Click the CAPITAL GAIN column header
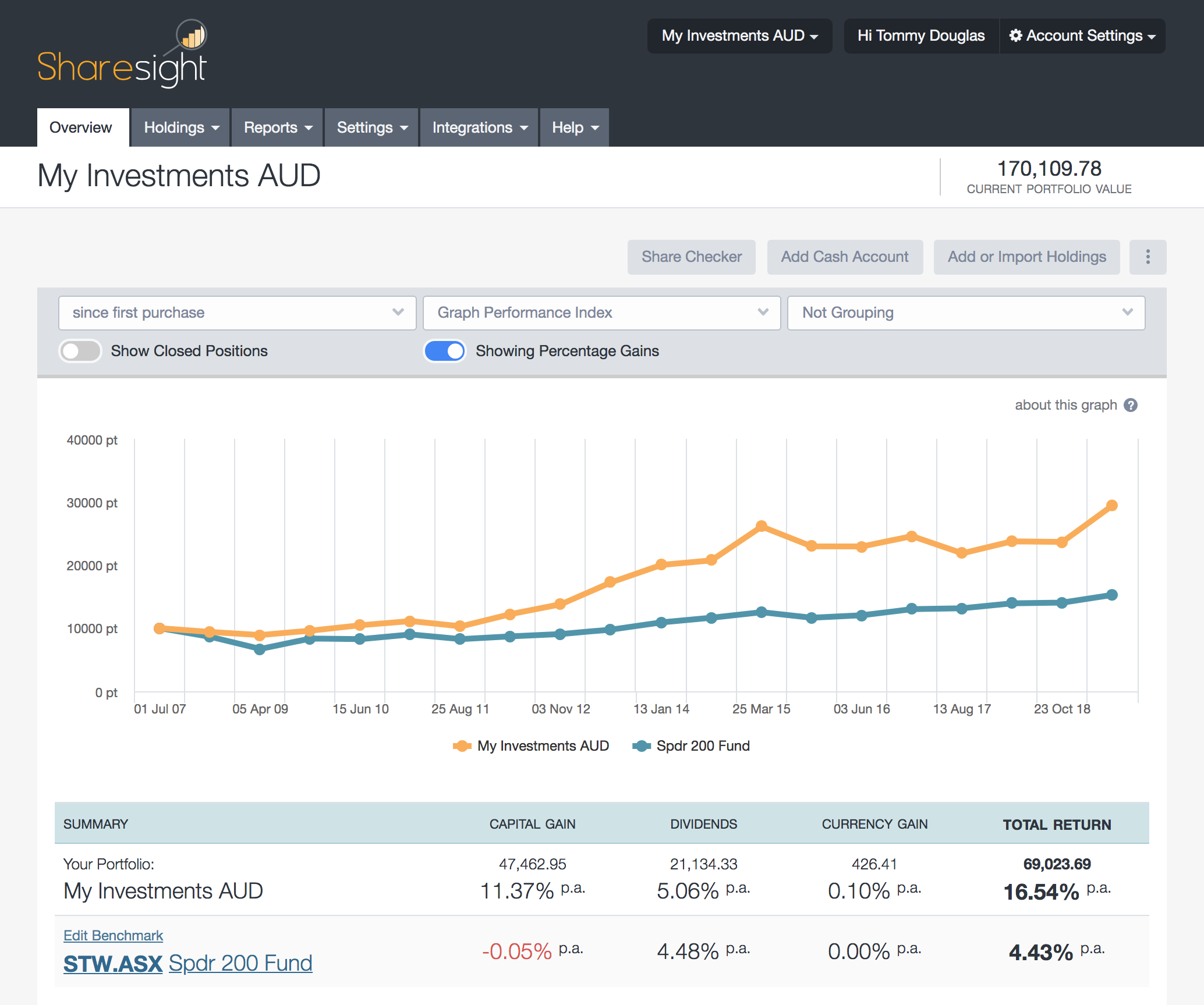The height and width of the screenshot is (1005, 1204). tap(532, 824)
